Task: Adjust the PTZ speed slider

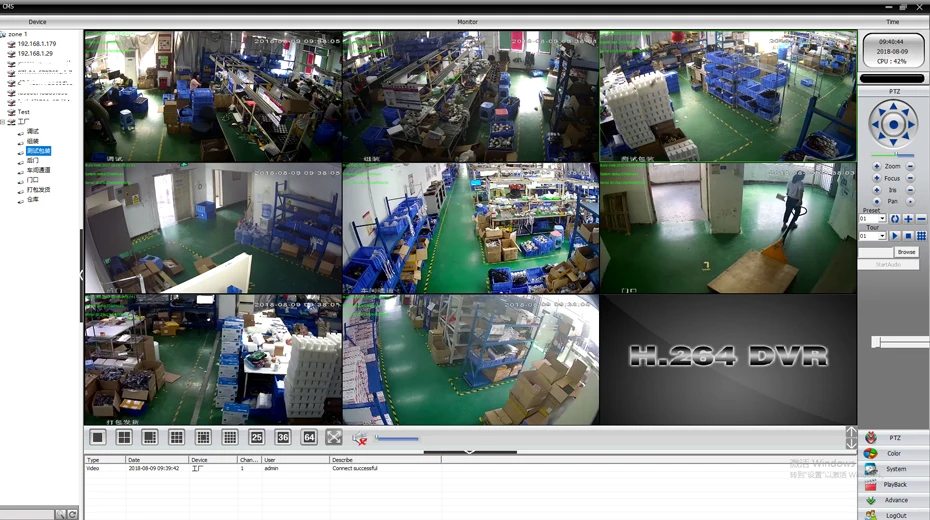Action: tap(893, 155)
